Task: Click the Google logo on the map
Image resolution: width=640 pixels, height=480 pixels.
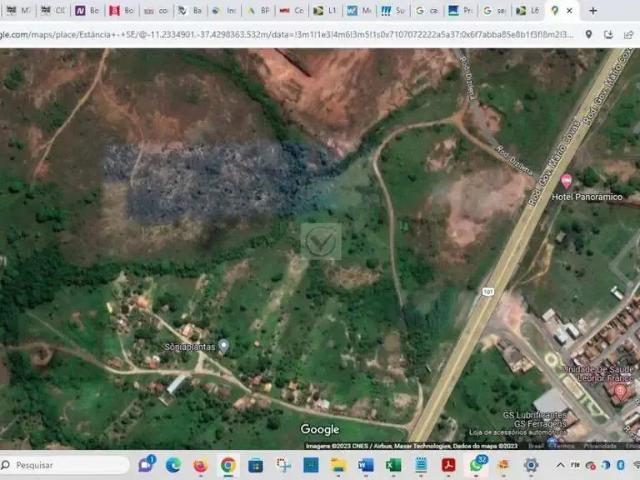Action: pyautogui.click(x=320, y=429)
